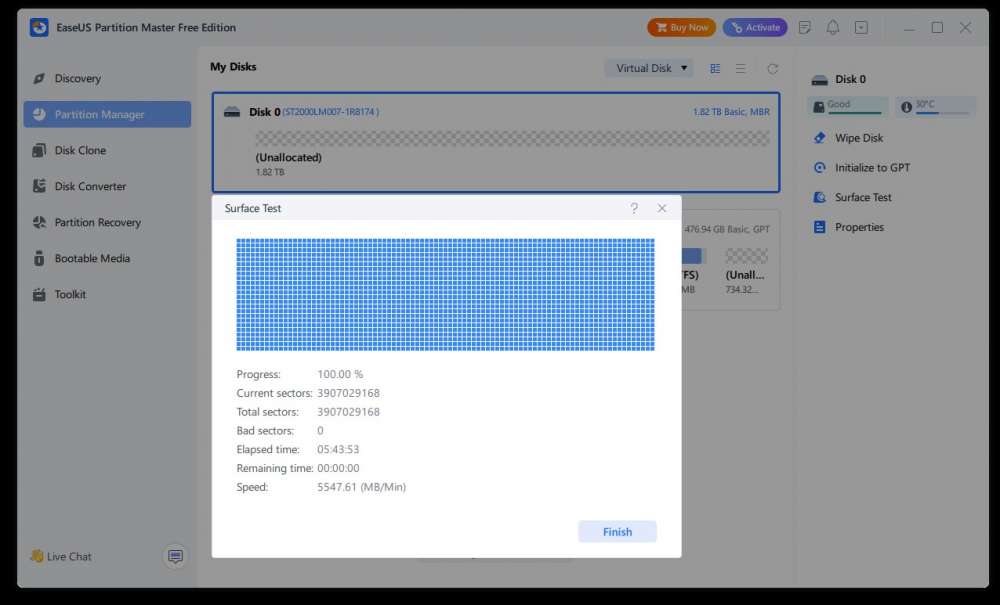Image resolution: width=1000 pixels, height=605 pixels.
Task: Click the Wipe Disk eraser icon
Action: click(x=820, y=138)
